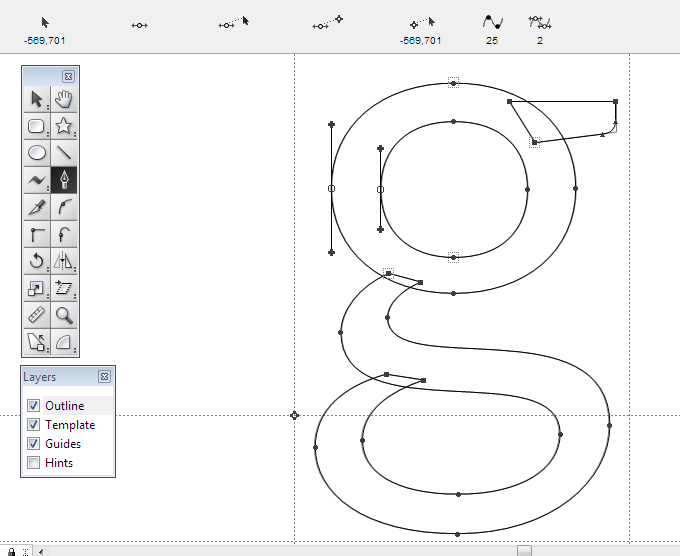The width and height of the screenshot is (680, 556).
Task: Choose the Star shape tool
Action: pos(64,126)
